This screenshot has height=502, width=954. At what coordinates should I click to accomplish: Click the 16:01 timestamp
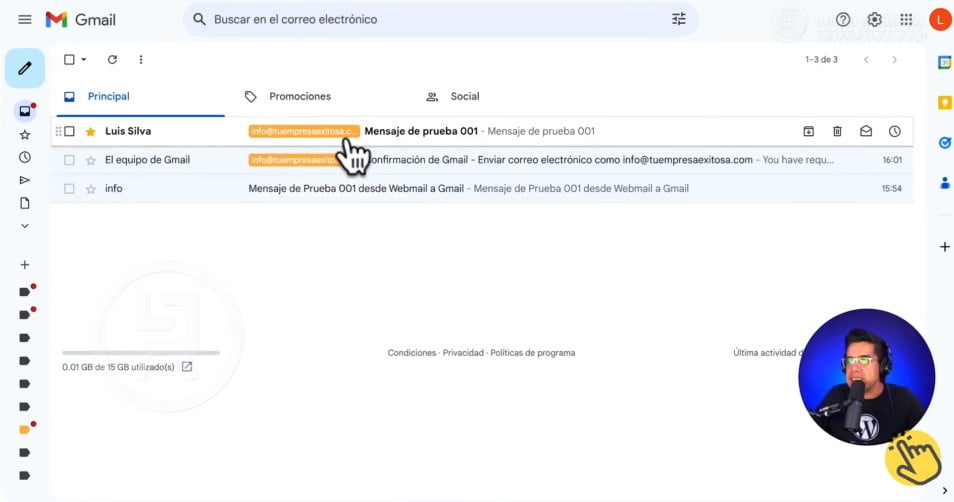tap(892, 160)
